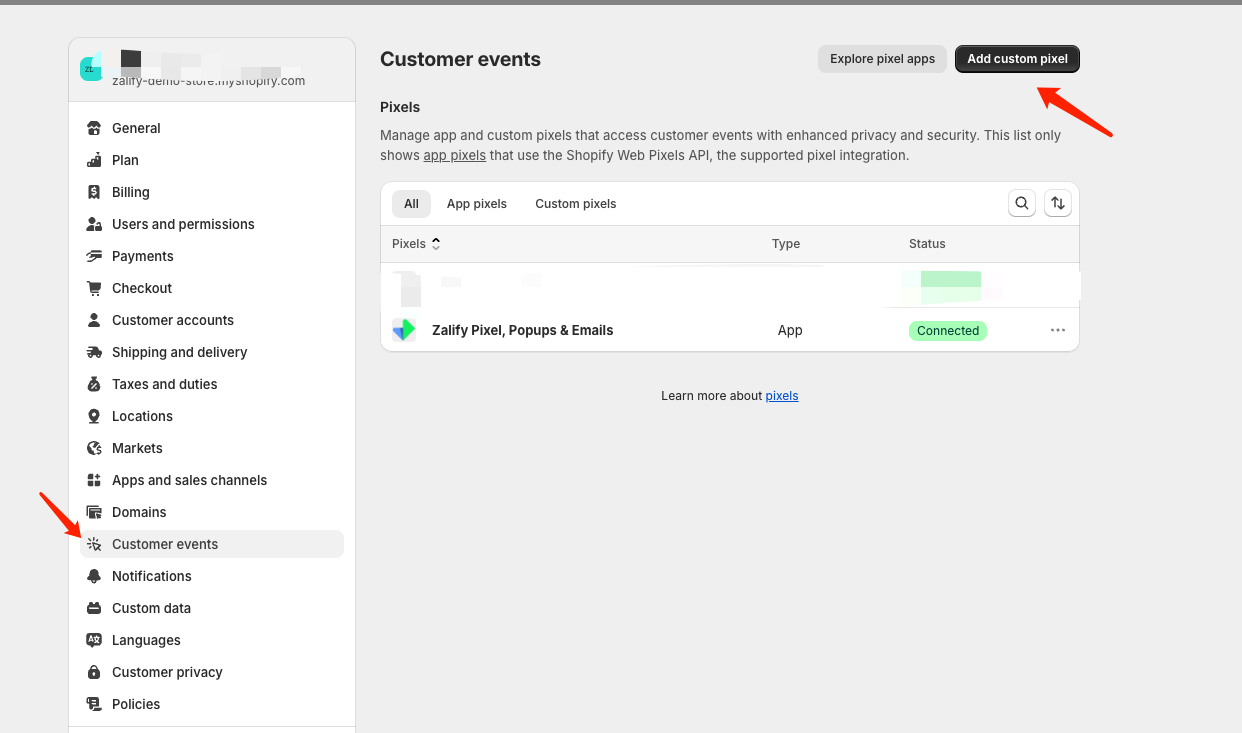Image resolution: width=1242 pixels, height=733 pixels.
Task: Open the Learn more pixels link
Action: click(x=781, y=396)
